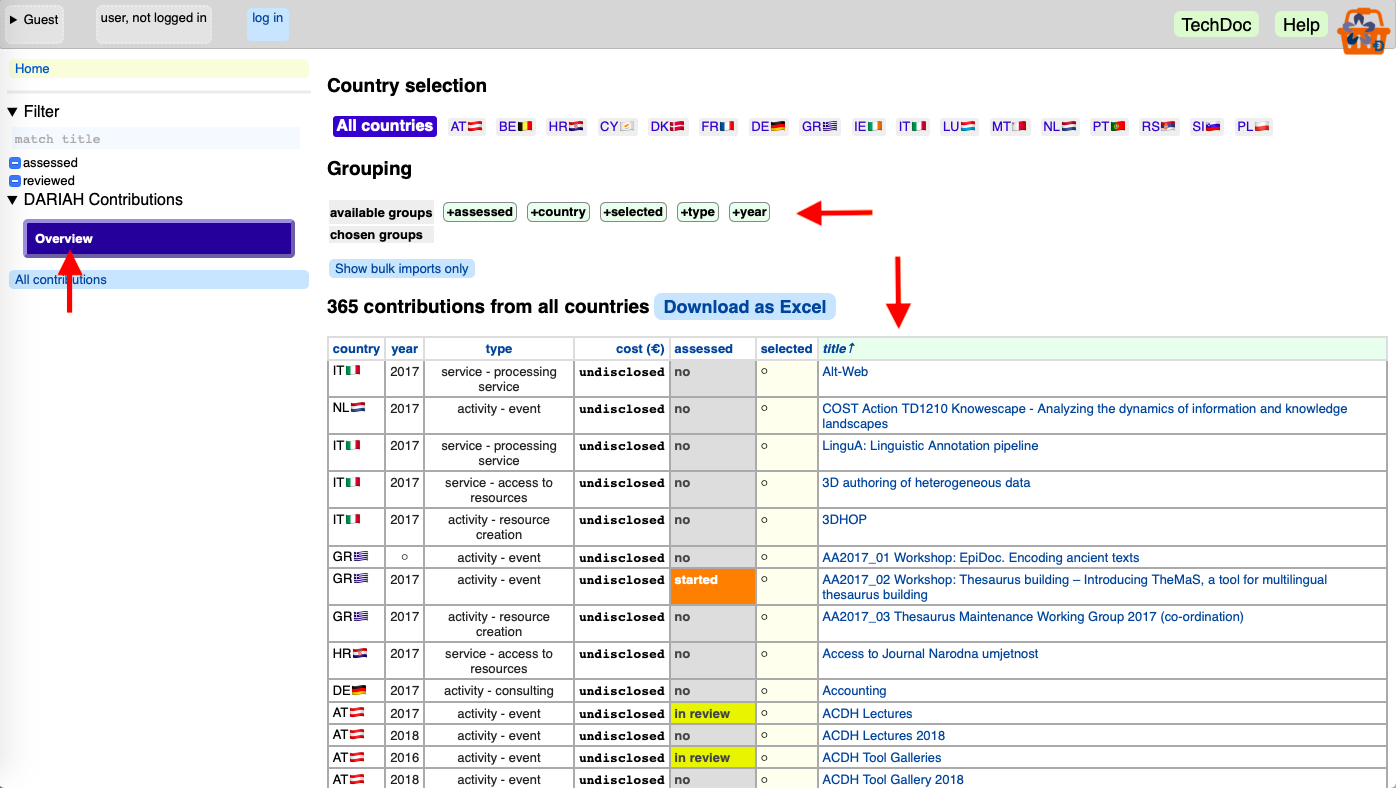Sort table by year column
This screenshot has width=1396, height=788.
[405, 349]
